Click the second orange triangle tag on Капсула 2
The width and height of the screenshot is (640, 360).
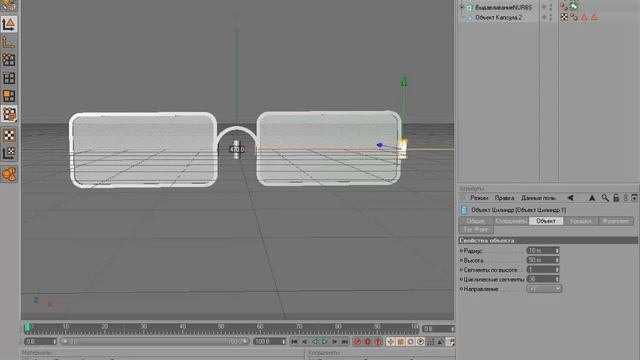point(594,17)
